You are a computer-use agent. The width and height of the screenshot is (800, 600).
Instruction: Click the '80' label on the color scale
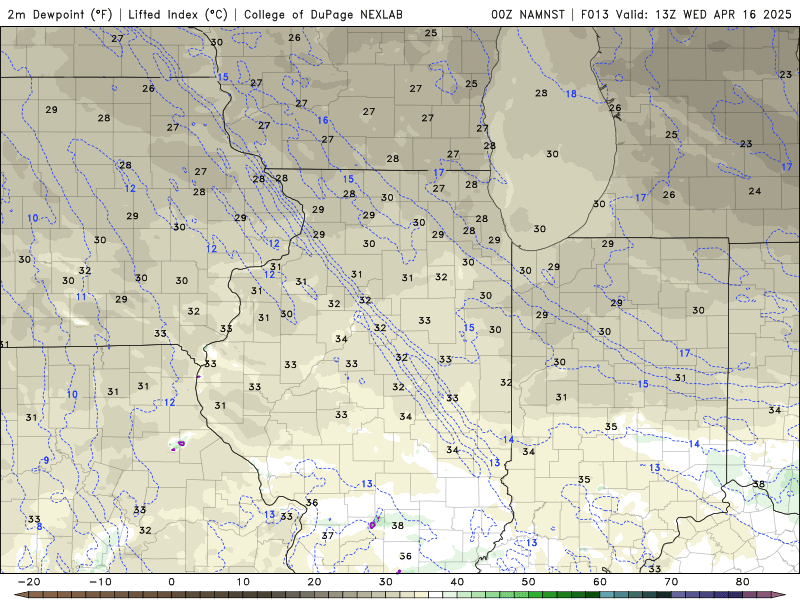coord(743,582)
